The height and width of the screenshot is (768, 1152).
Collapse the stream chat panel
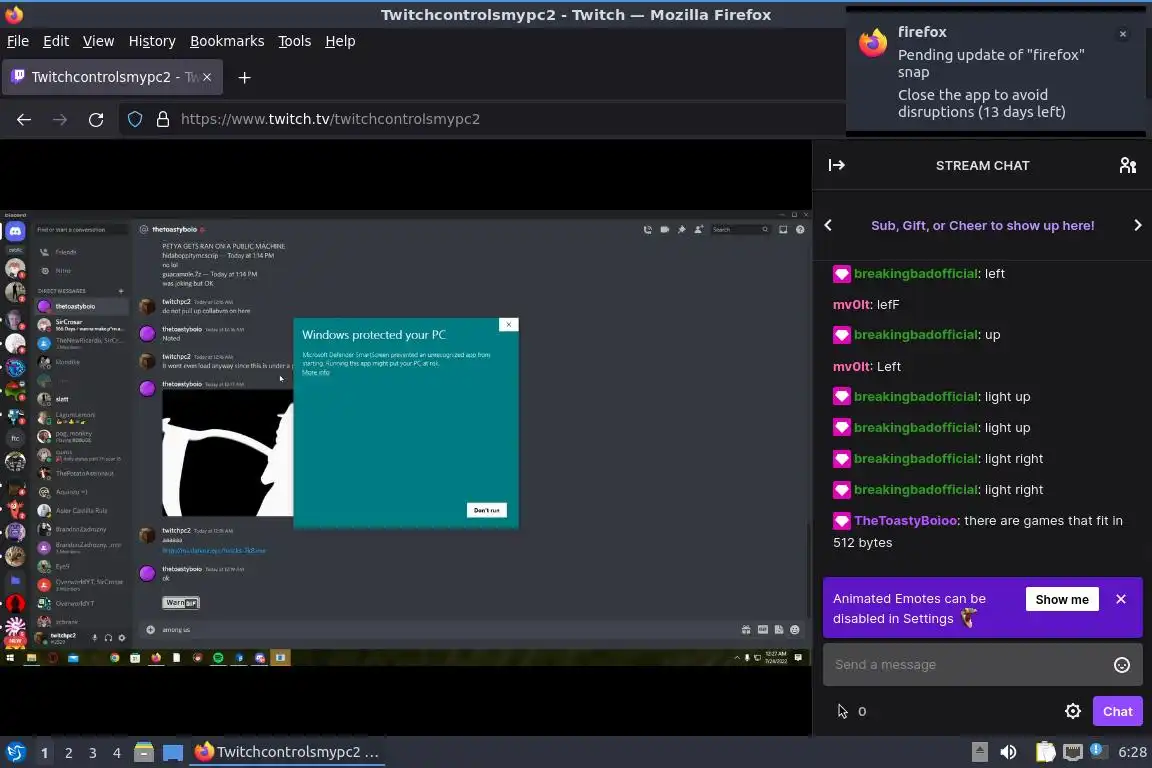pos(836,165)
